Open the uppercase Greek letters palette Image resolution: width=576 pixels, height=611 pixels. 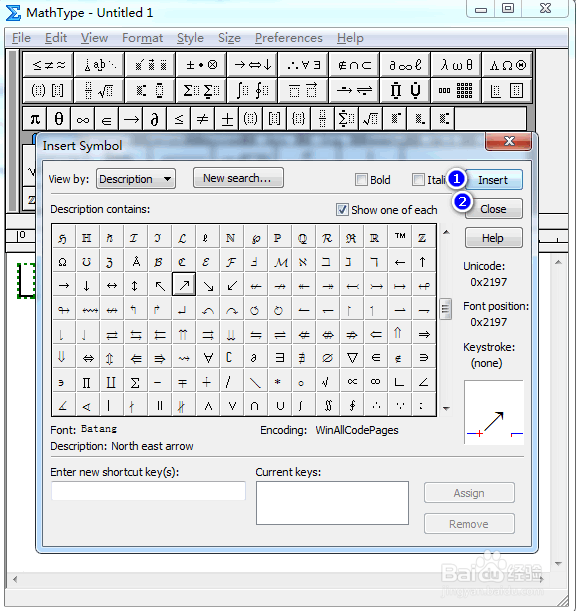click(507, 64)
